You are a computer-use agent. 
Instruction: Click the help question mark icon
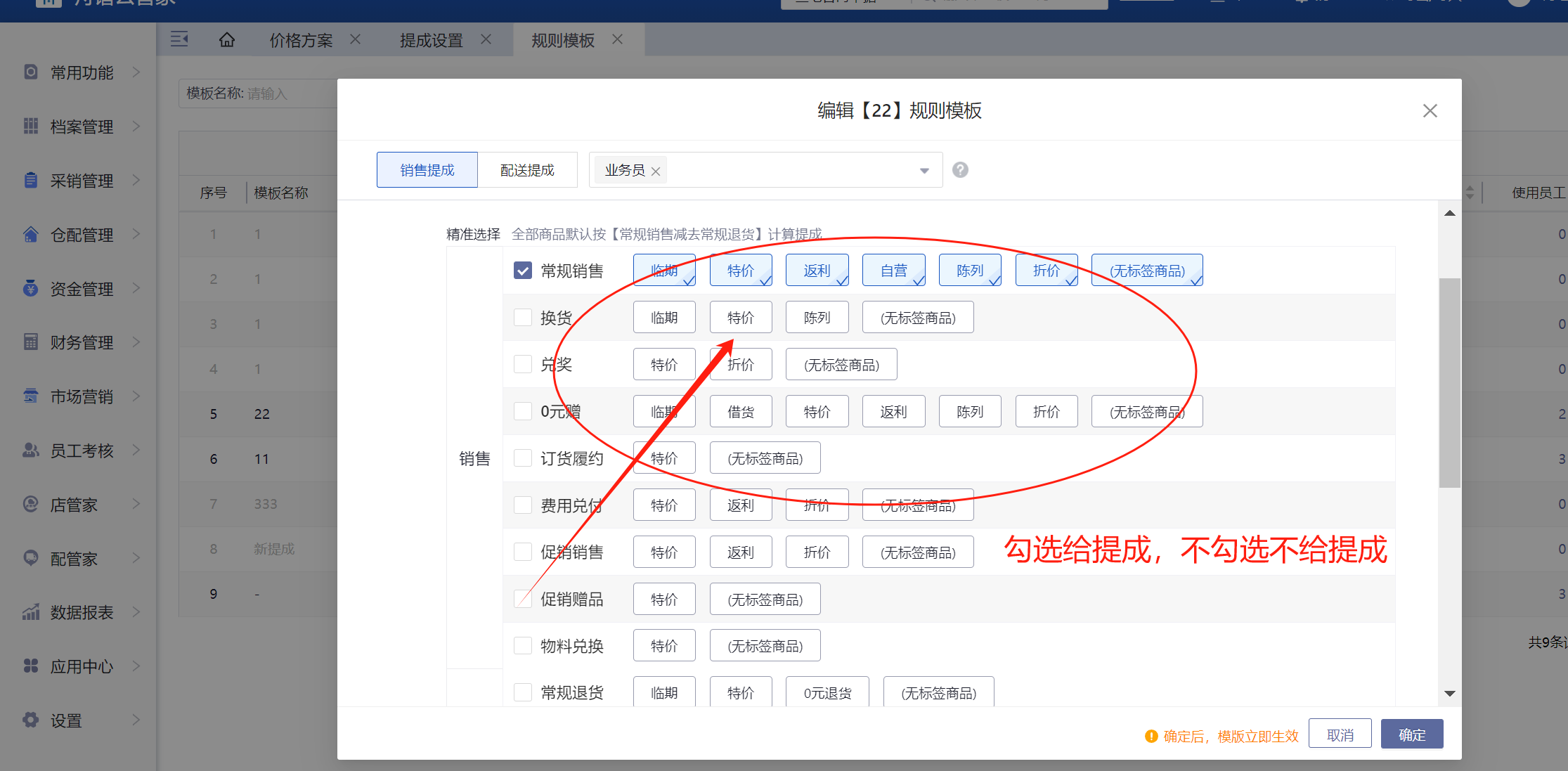coord(960,170)
